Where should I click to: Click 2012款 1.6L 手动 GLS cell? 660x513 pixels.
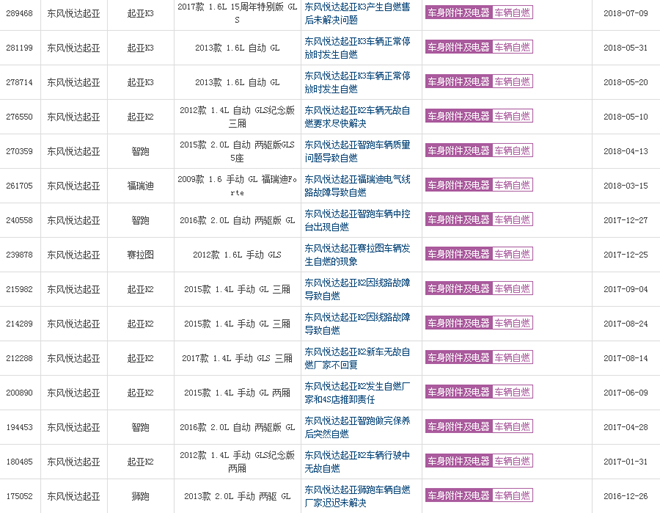click(x=237, y=255)
